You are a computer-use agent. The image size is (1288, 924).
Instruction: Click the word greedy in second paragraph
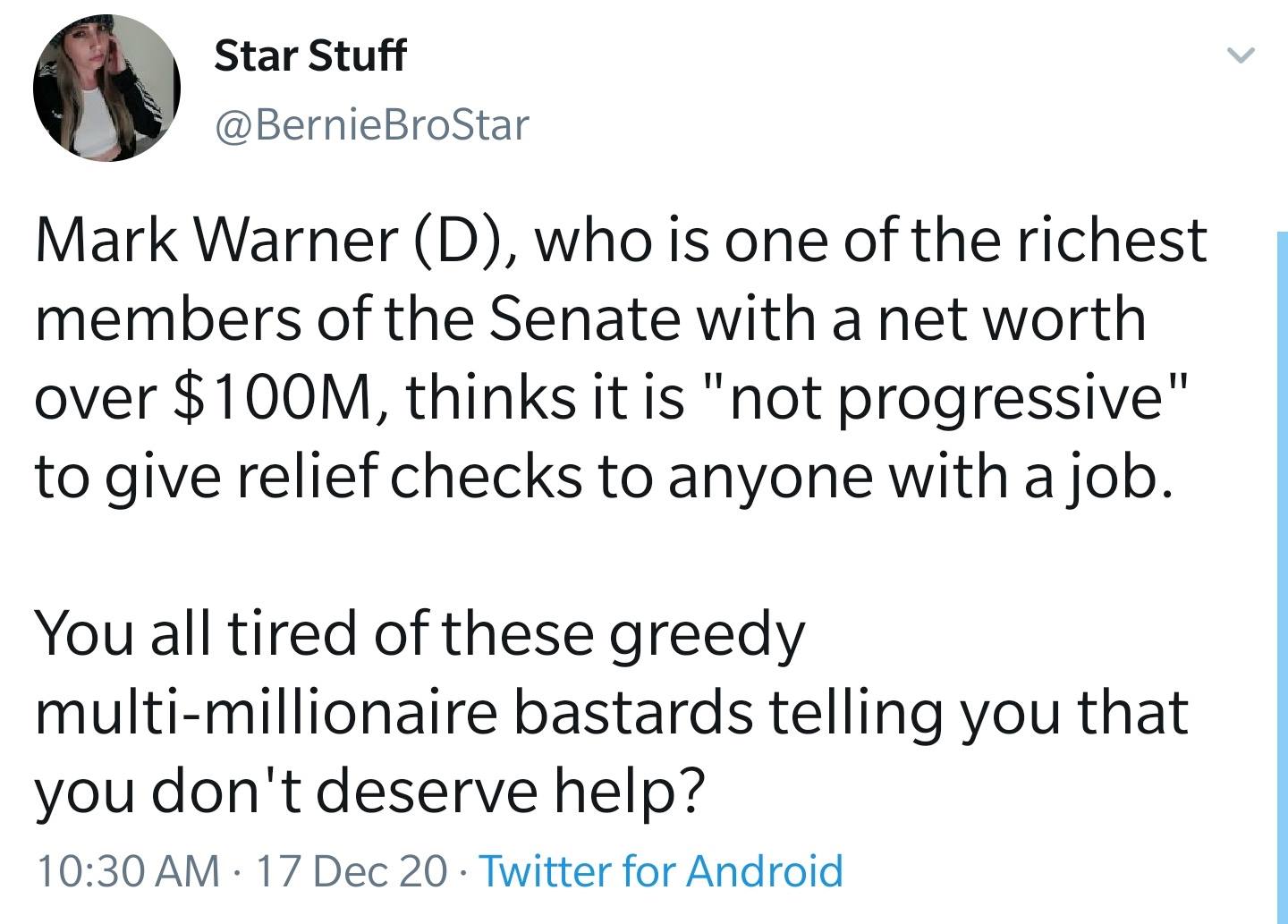[x=708, y=634]
